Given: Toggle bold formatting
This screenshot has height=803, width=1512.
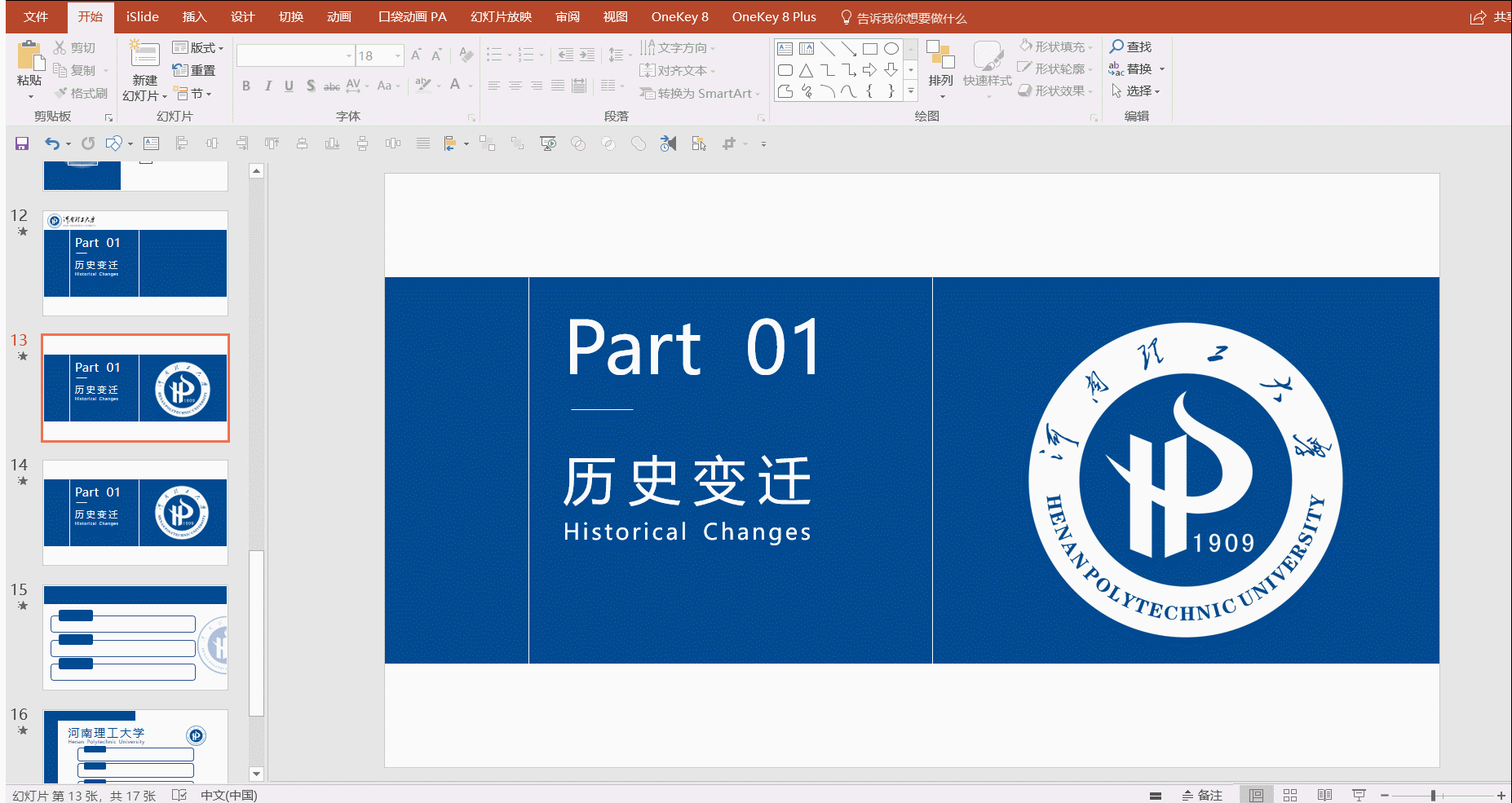Looking at the screenshot, I should (245, 86).
